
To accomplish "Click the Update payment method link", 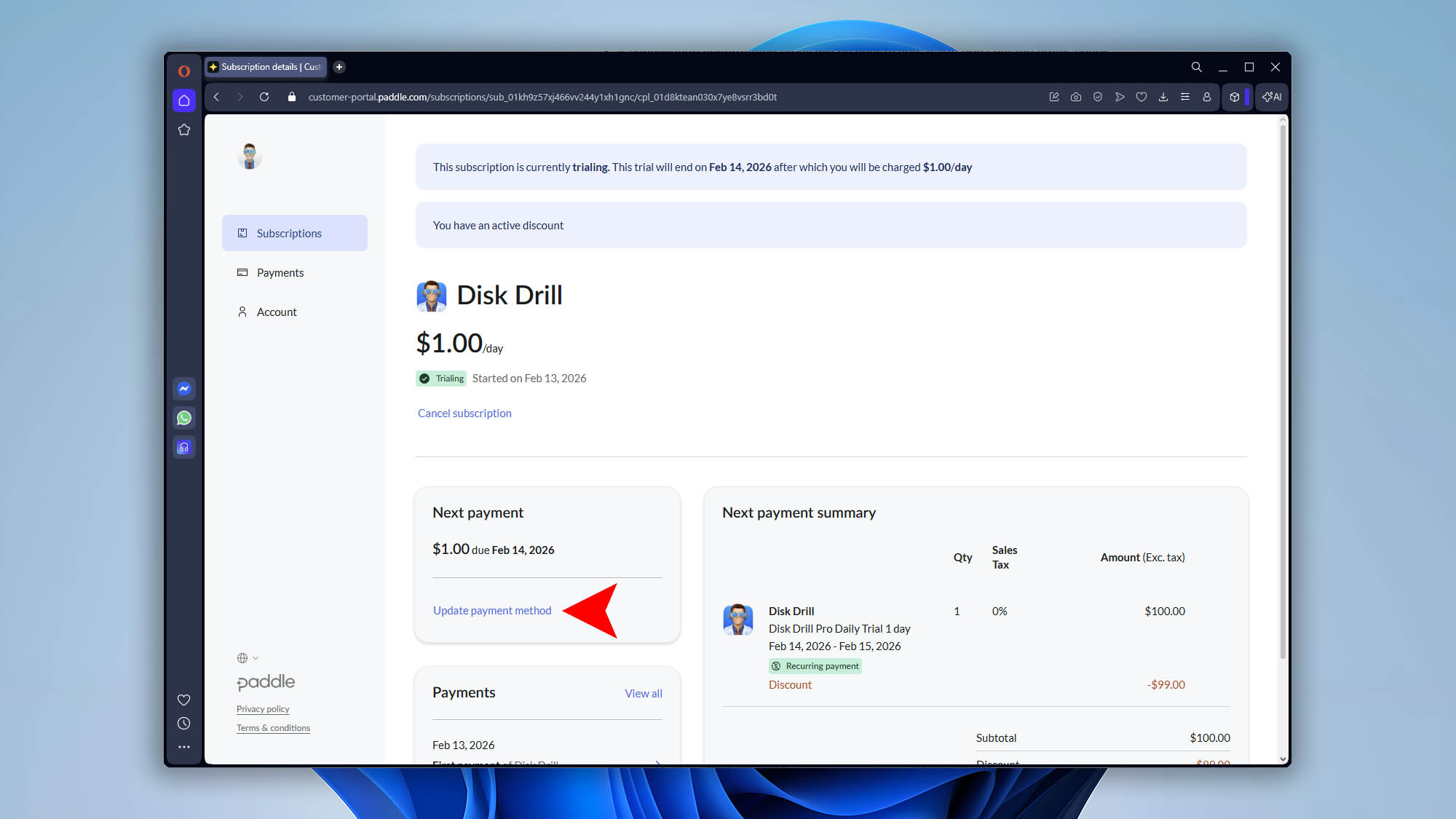I will coord(491,610).
